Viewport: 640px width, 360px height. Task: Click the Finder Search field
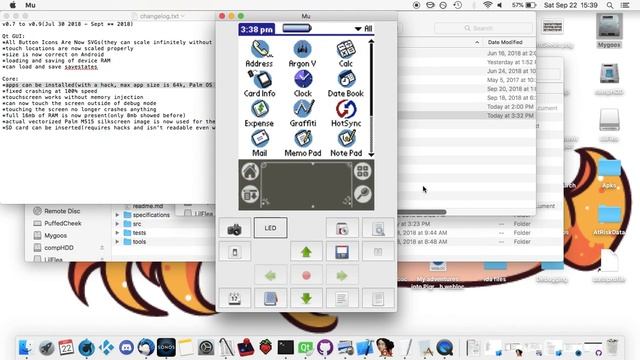point(483,28)
